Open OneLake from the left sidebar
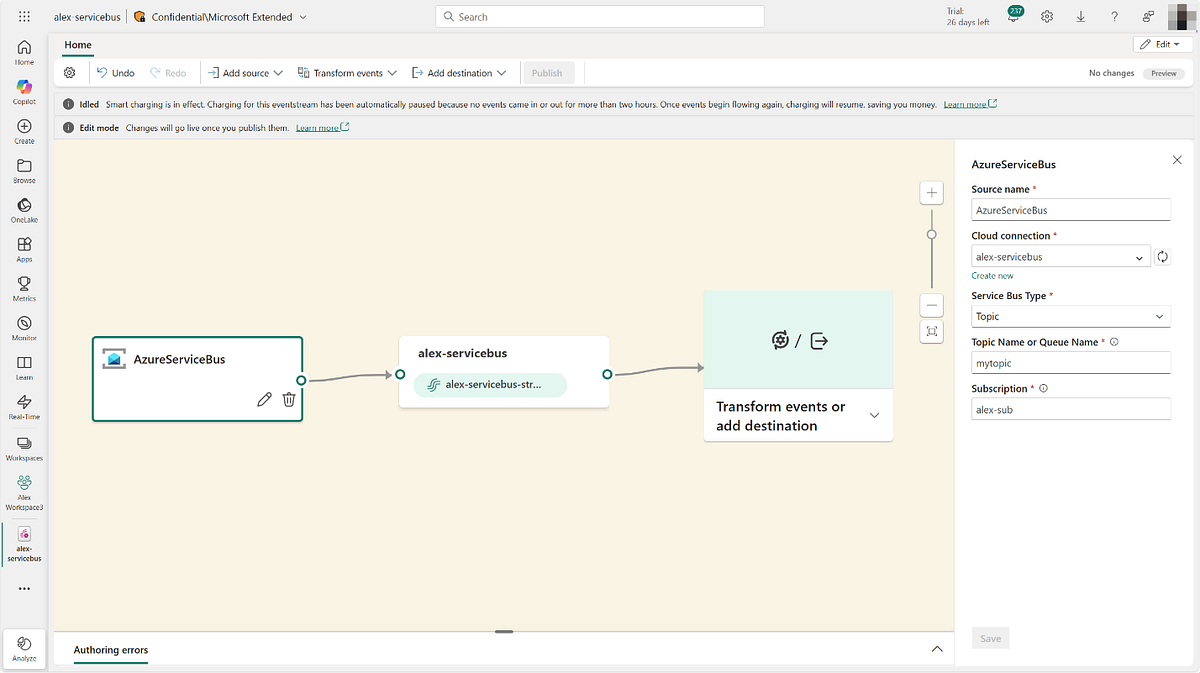This screenshot has width=1200, height=673. pyautogui.click(x=24, y=211)
